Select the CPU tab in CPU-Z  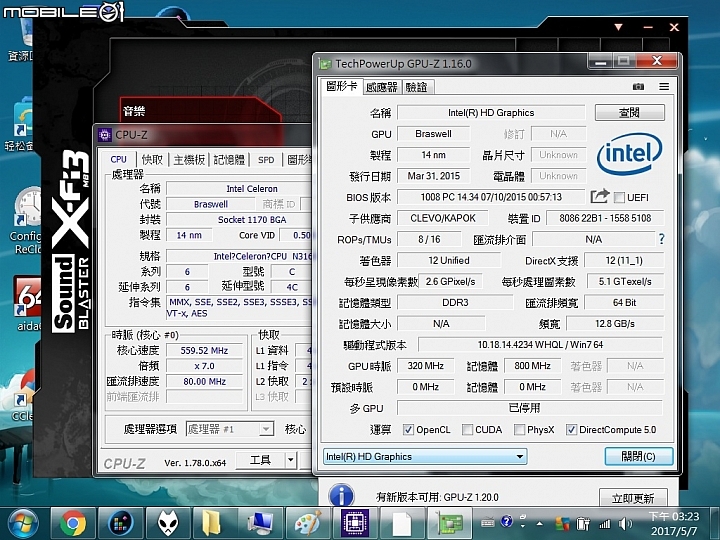pyautogui.click(x=118, y=159)
